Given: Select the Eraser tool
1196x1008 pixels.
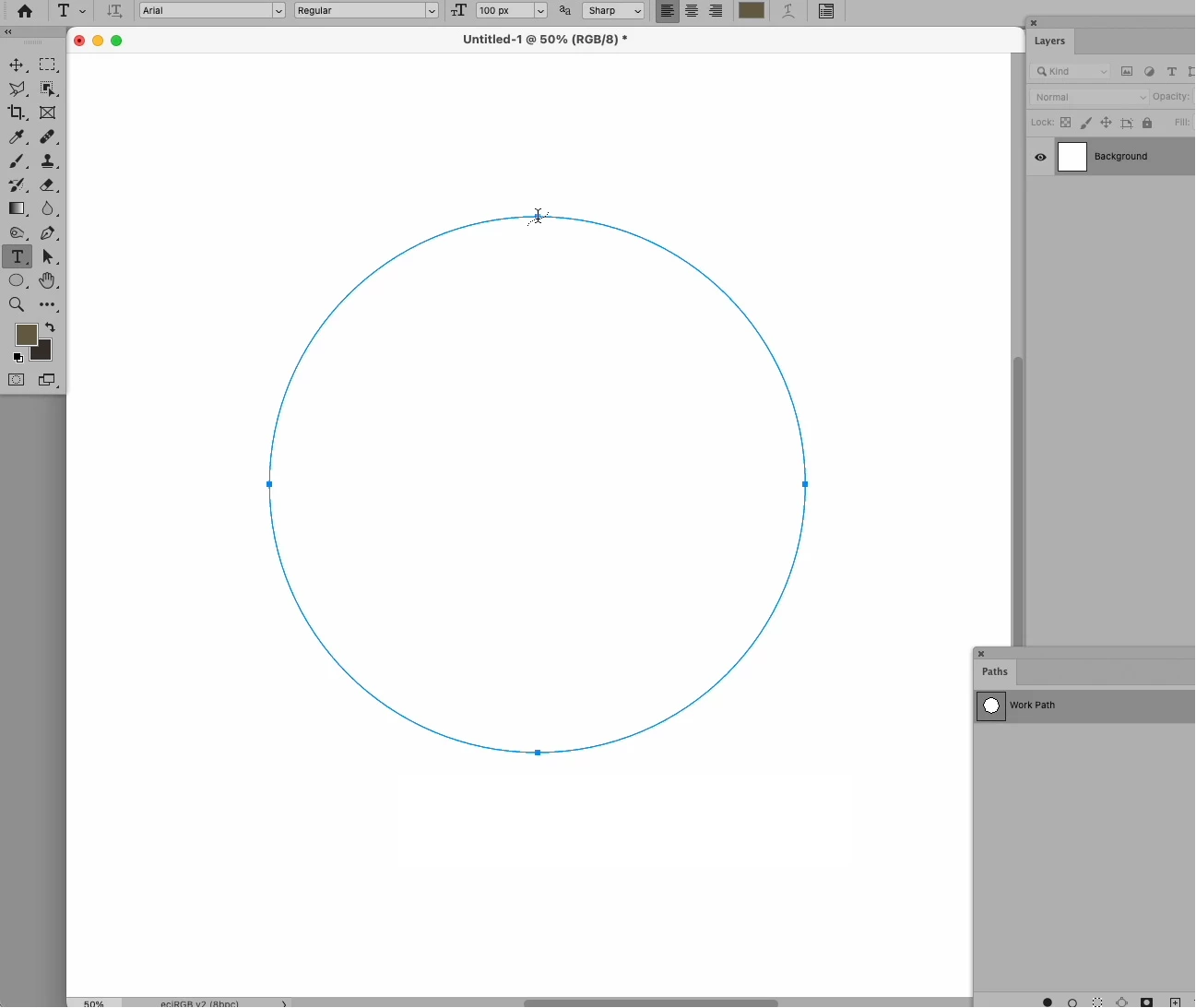Looking at the screenshot, I should [48, 185].
